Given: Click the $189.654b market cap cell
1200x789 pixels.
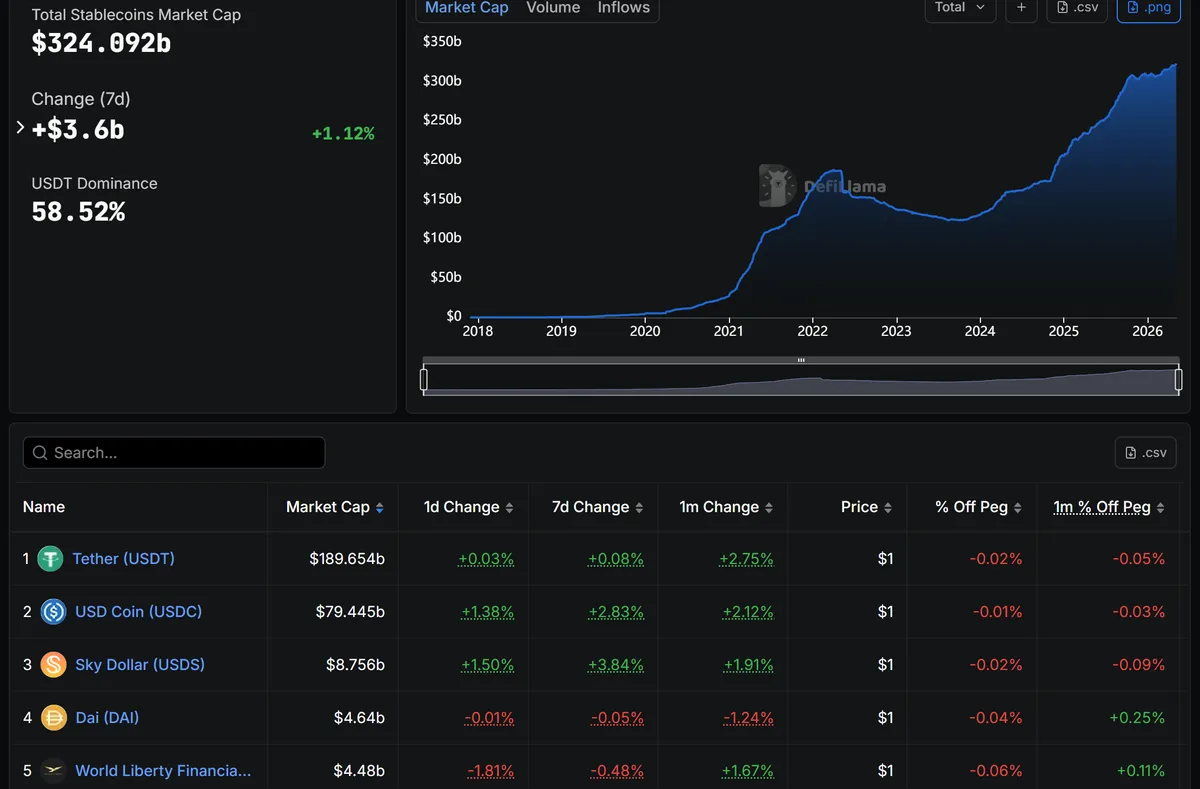Looking at the screenshot, I should (x=347, y=559).
